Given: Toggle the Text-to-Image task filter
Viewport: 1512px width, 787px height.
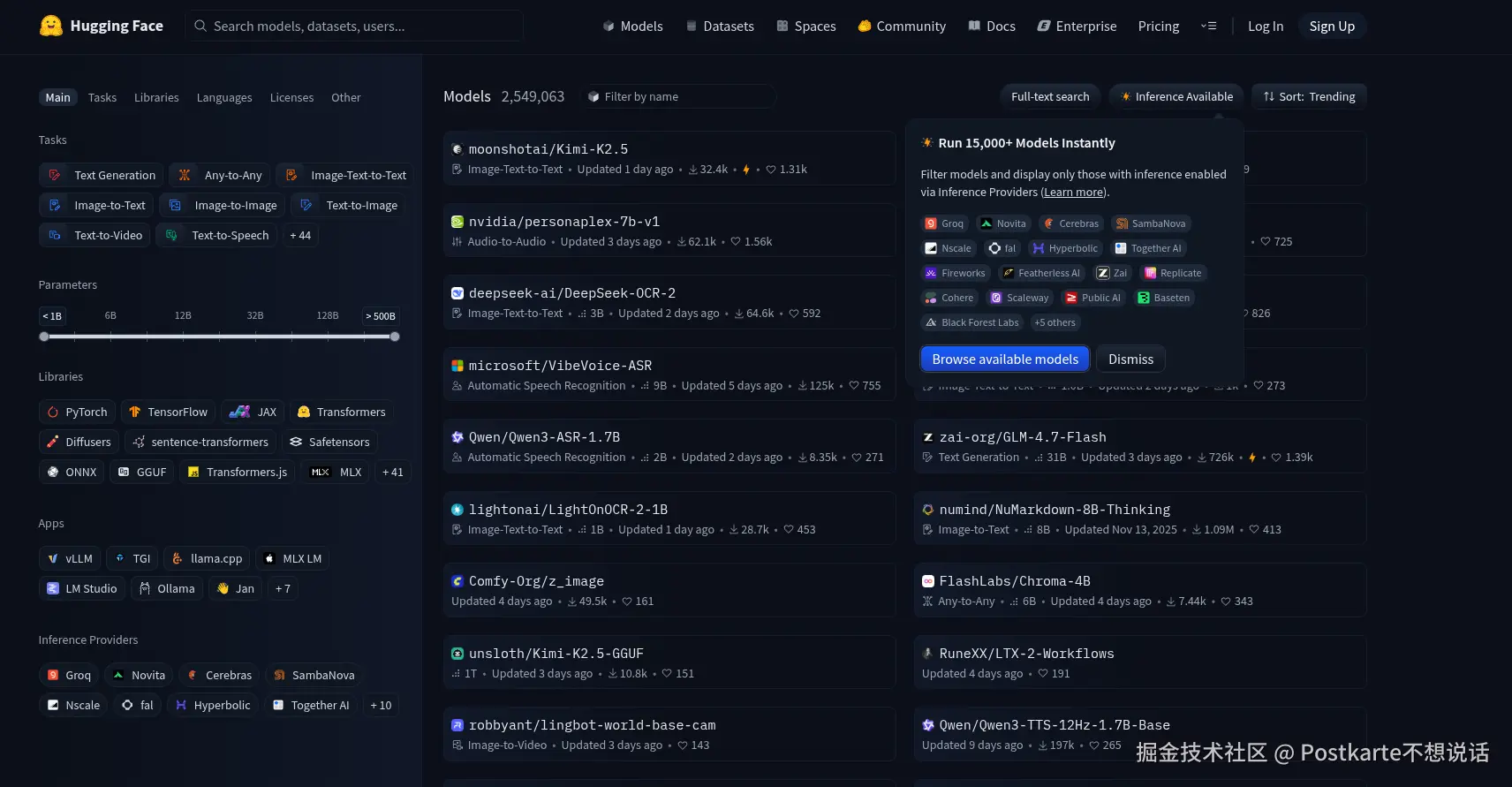Looking at the screenshot, I should (x=349, y=205).
